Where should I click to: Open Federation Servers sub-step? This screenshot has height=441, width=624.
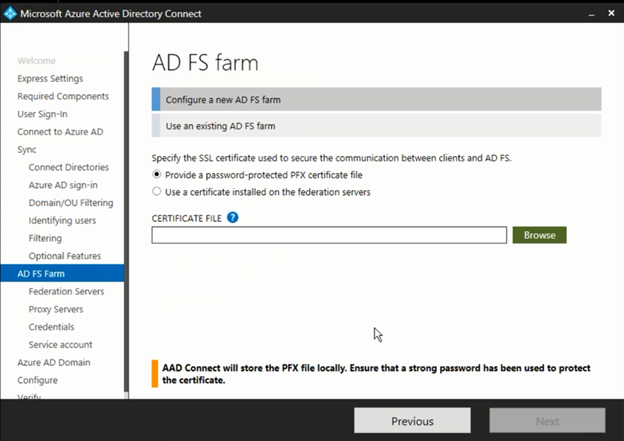66,291
